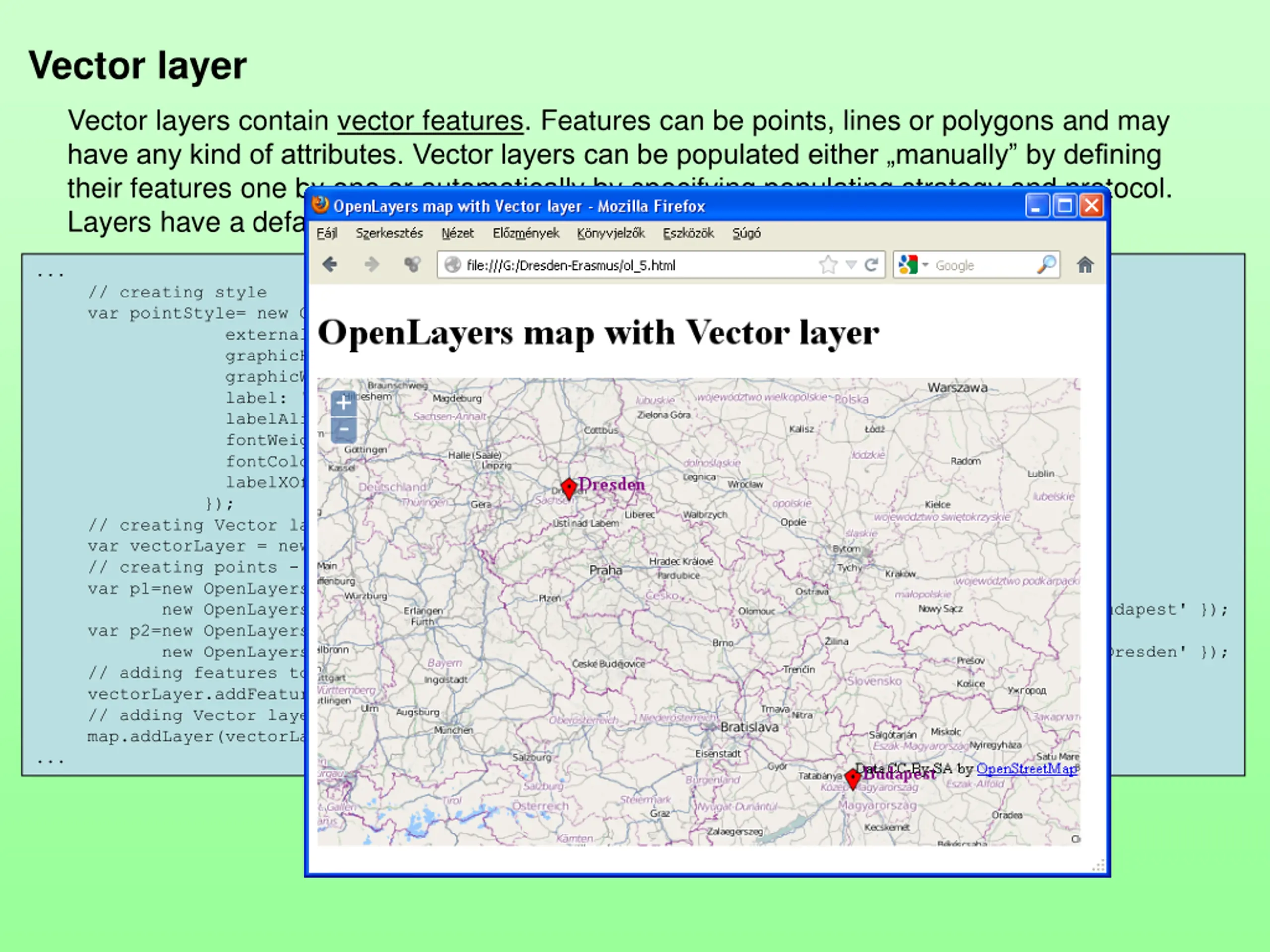Click the code line map.addLayer
The width and height of the screenshot is (1270, 952).
click(x=196, y=736)
